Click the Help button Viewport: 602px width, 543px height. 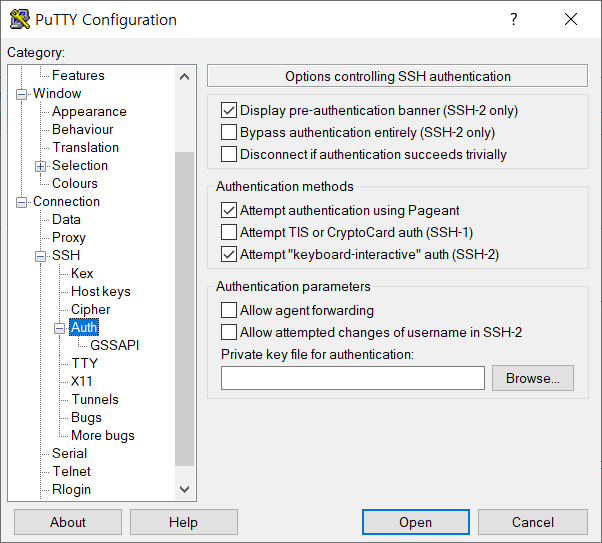click(184, 522)
